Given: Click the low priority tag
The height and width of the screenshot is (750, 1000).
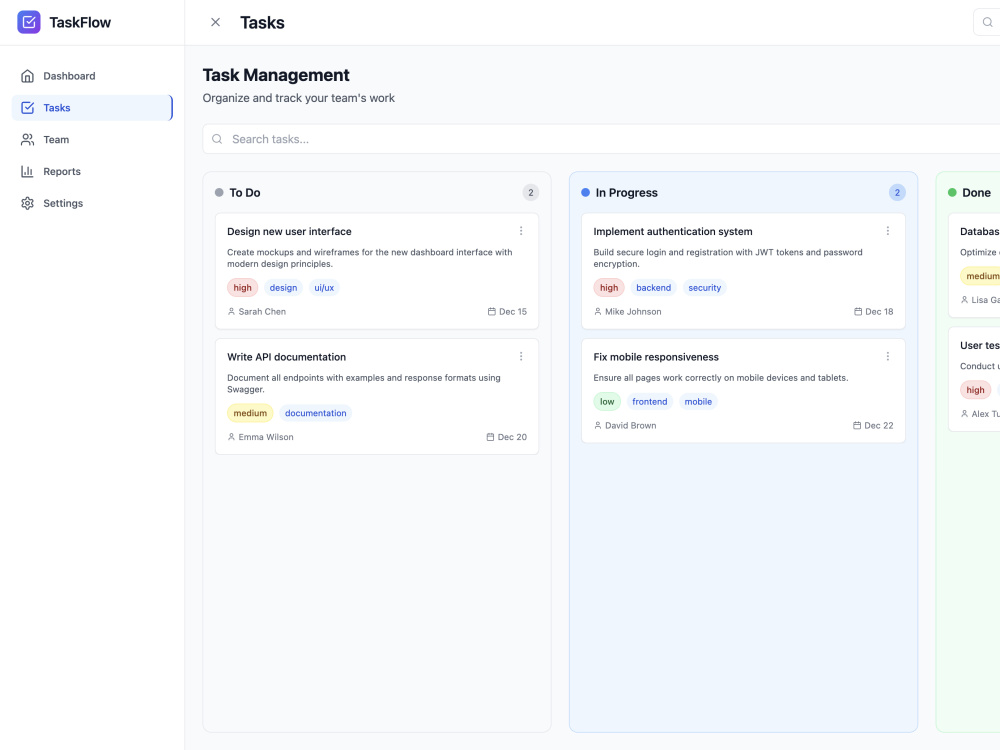Looking at the screenshot, I should coord(607,402).
